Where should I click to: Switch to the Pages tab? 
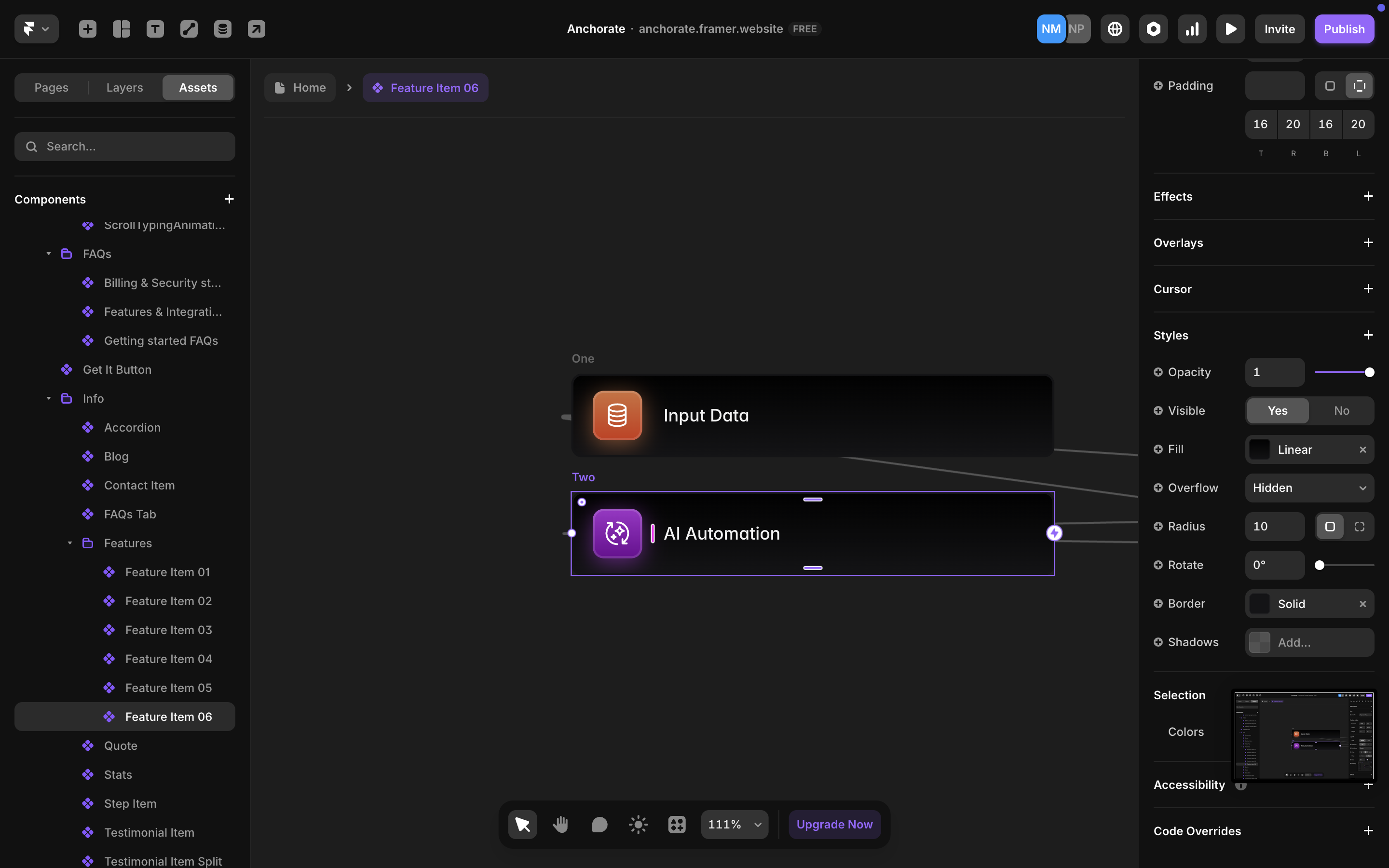(x=51, y=87)
